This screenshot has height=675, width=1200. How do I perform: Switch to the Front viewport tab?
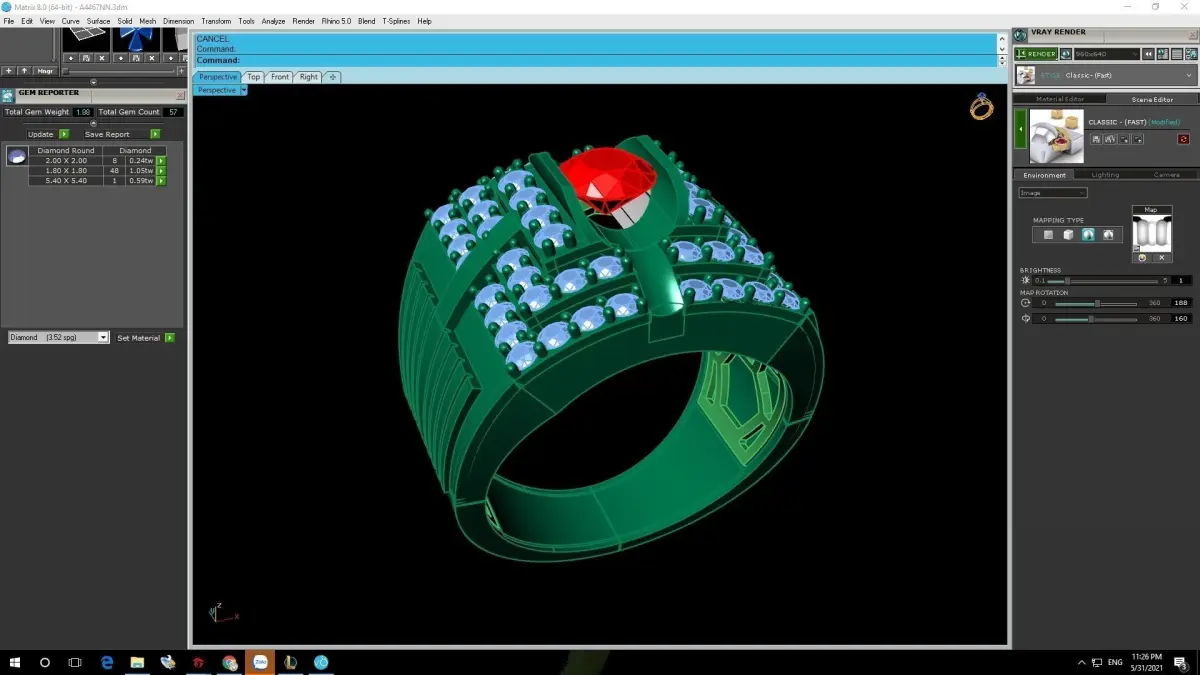tap(280, 77)
